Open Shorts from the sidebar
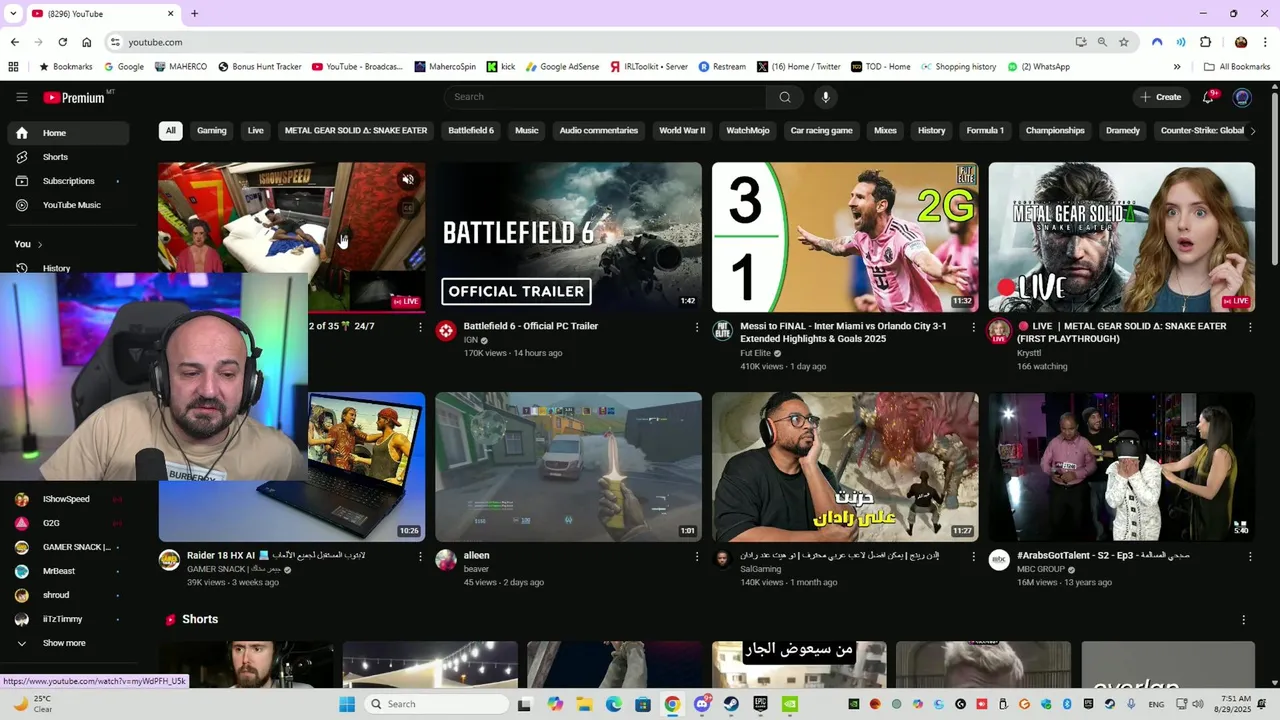Screen dimensions: 1280x720 click(68, 157)
